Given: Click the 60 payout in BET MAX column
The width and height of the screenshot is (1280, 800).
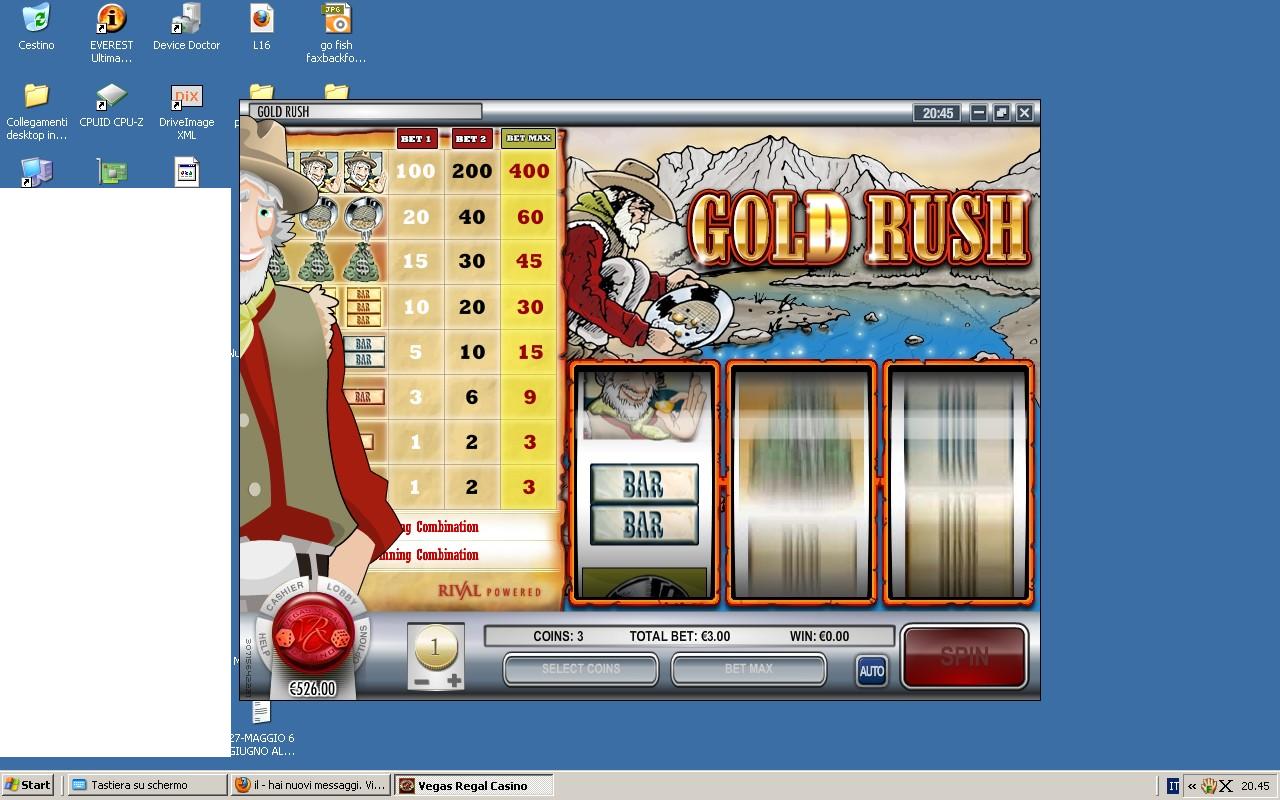Looking at the screenshot, I should click(x=529, y=216).
